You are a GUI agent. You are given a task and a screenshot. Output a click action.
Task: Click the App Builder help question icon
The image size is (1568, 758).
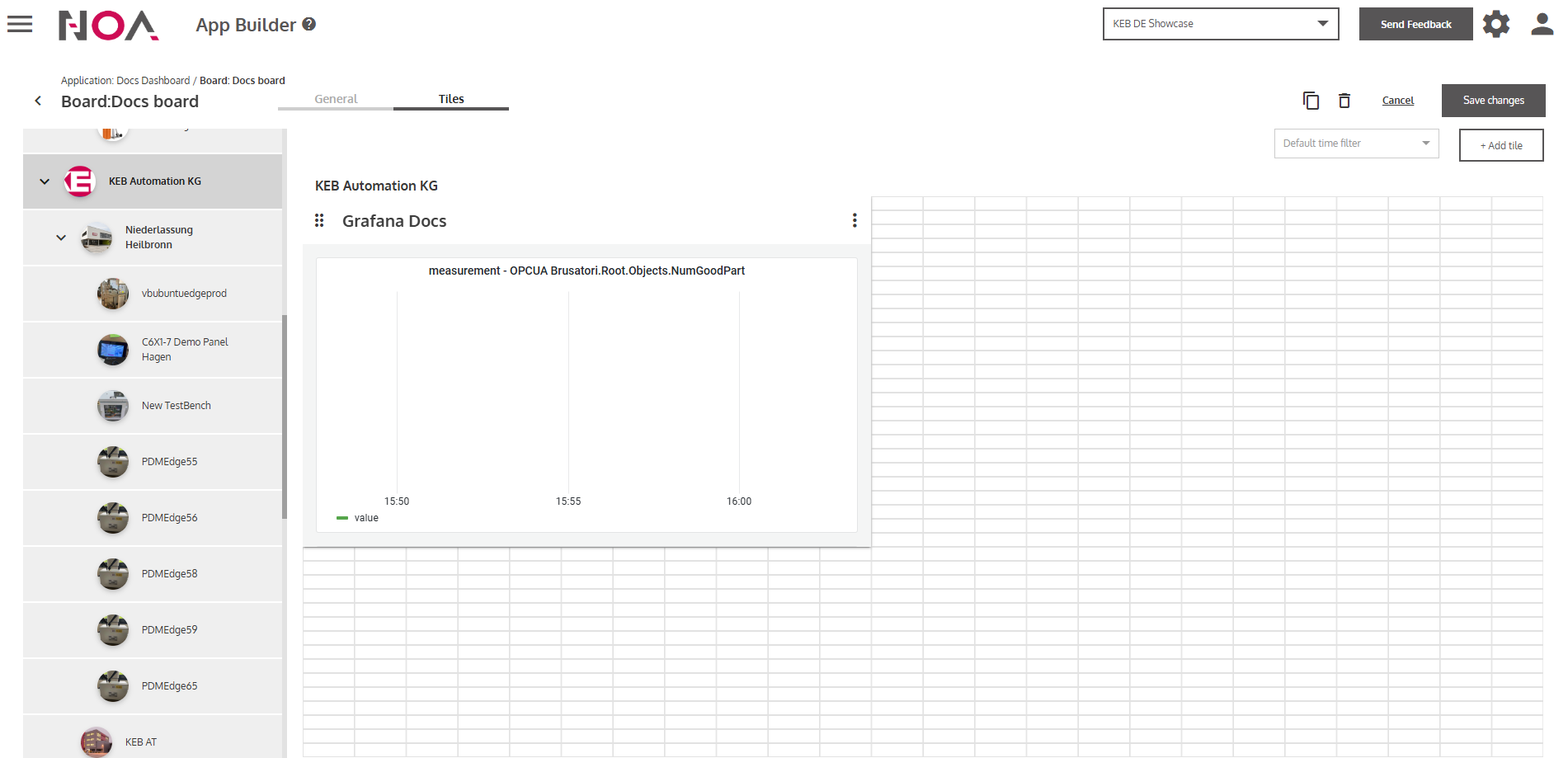click(x=309, y=25)
